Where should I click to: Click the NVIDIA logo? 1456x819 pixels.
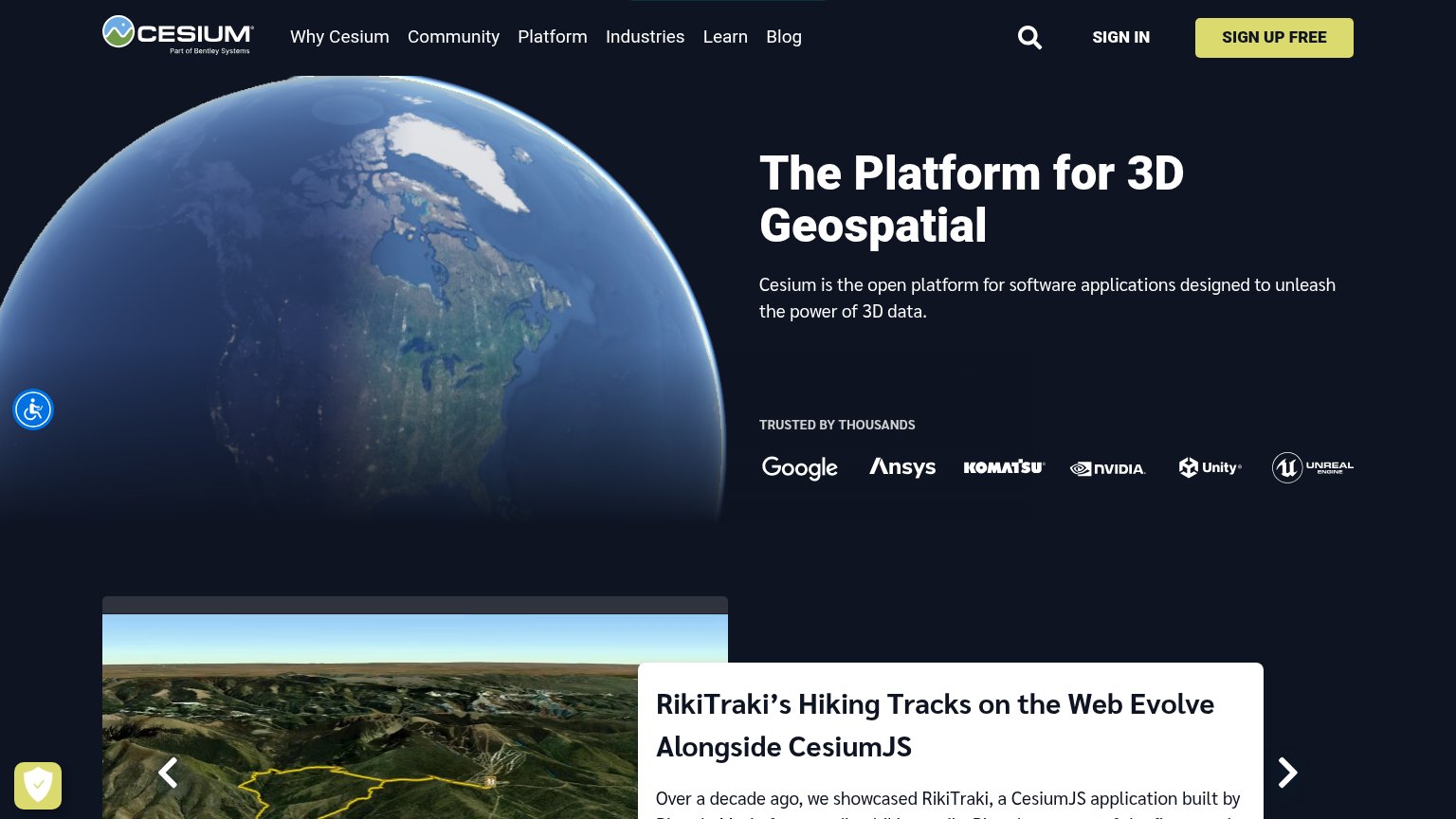tap(1107, 468)
